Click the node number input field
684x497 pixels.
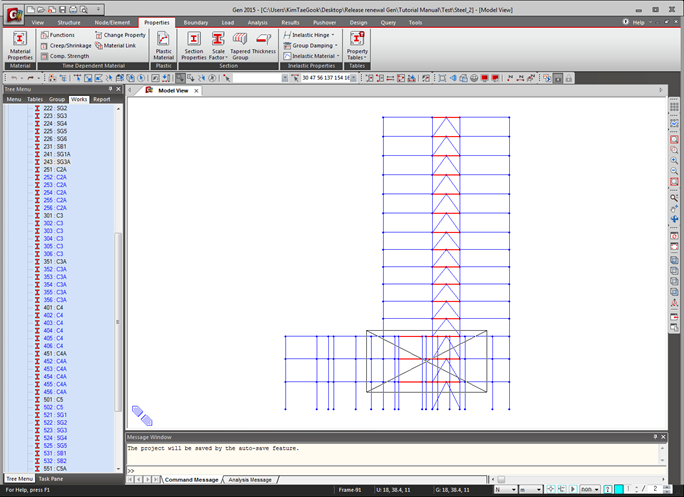[255, 77]
